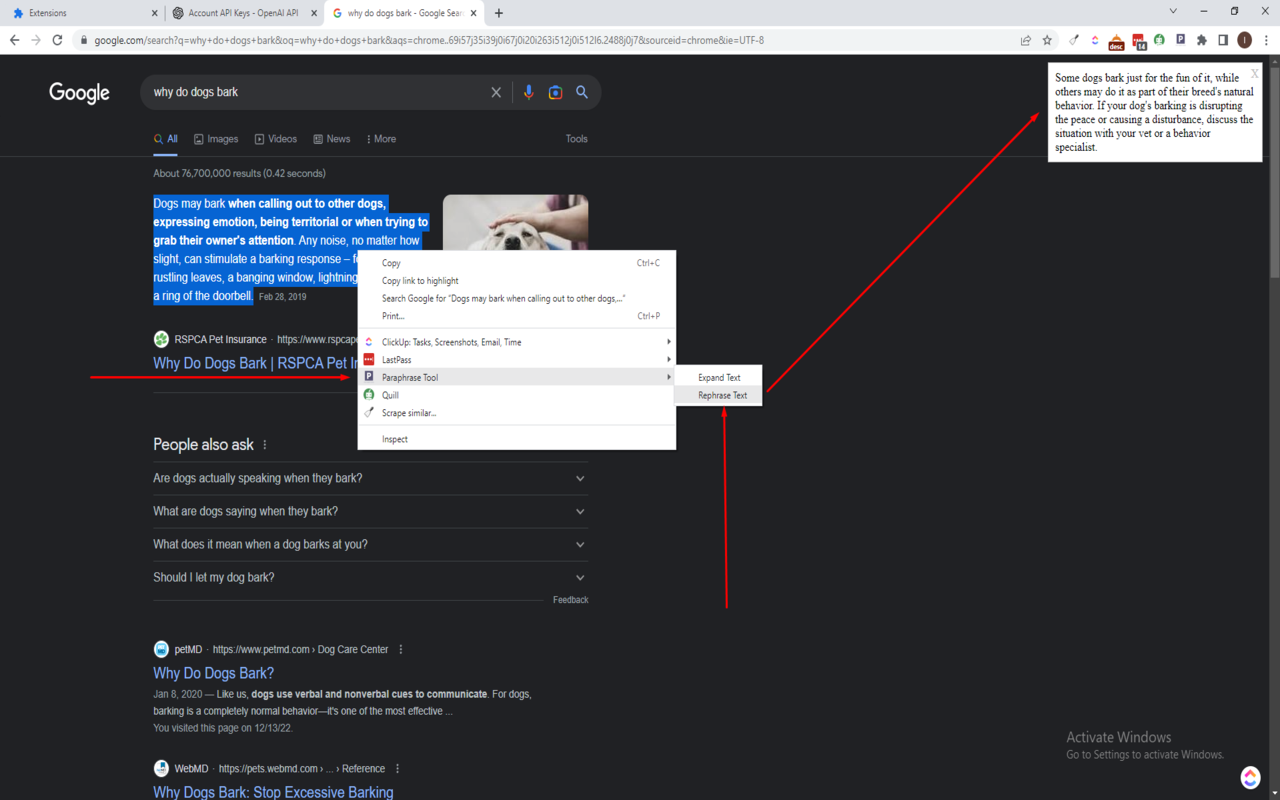Viewport: 1280px width, 800px height.
Task: Select Paraphrase Tool in context menu
Action: [517, 377]
